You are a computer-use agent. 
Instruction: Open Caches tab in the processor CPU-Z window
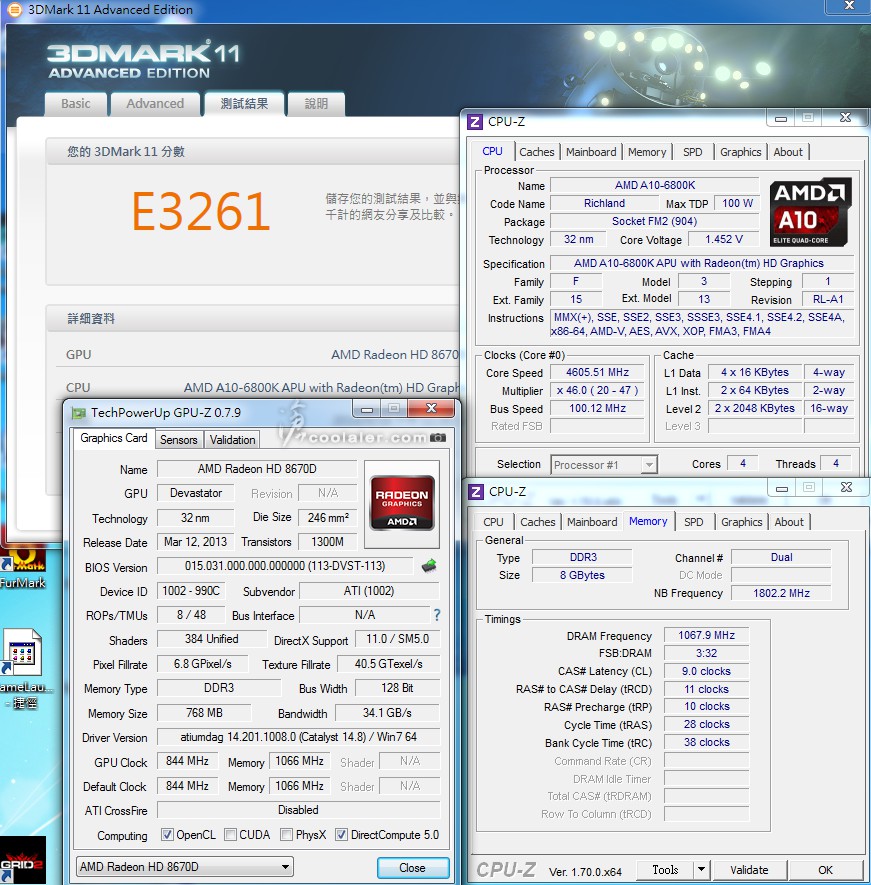[x=537, y=152]
